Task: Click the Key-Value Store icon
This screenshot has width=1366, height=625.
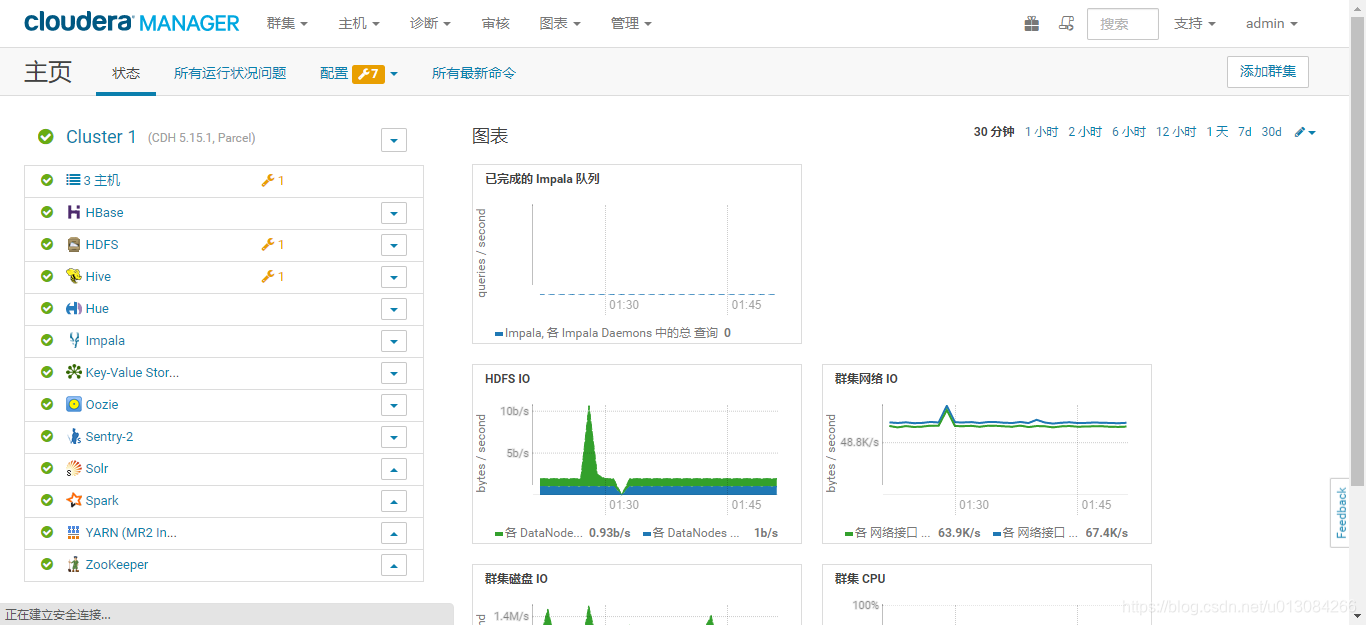Action: pyautogui.click(x=74, y=372)
